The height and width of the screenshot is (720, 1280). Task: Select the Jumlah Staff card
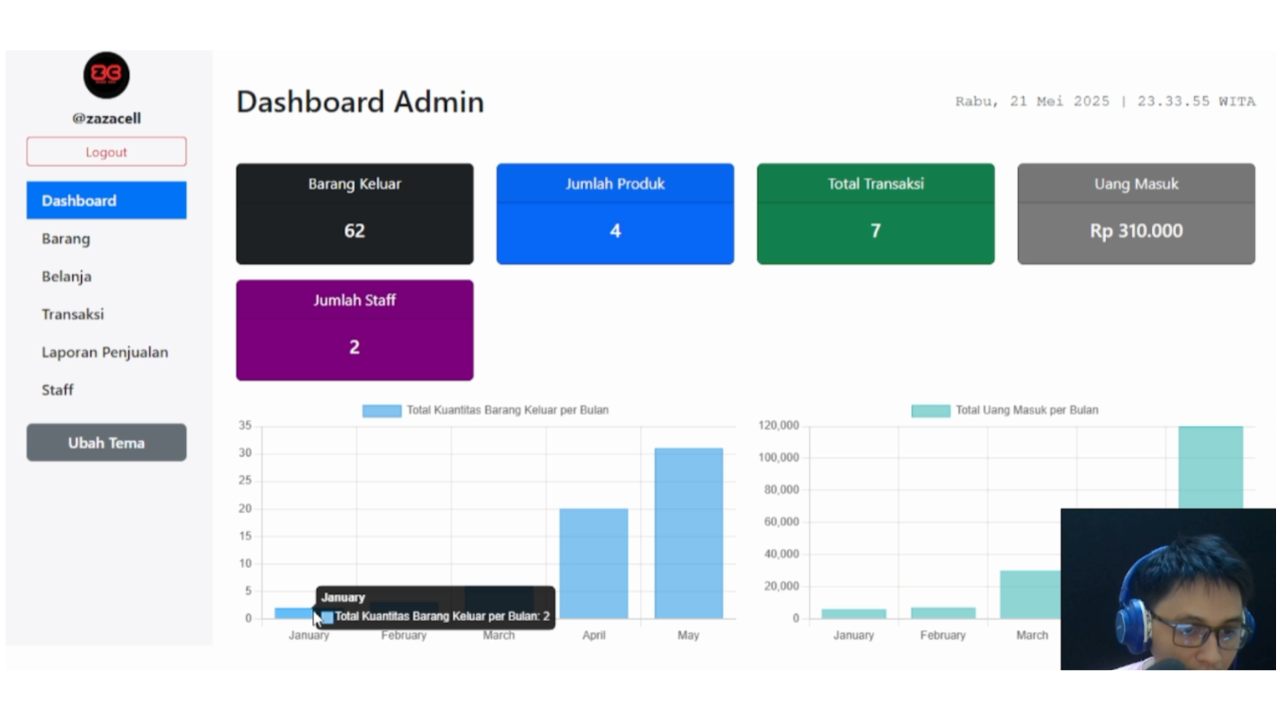click(354, 330)
